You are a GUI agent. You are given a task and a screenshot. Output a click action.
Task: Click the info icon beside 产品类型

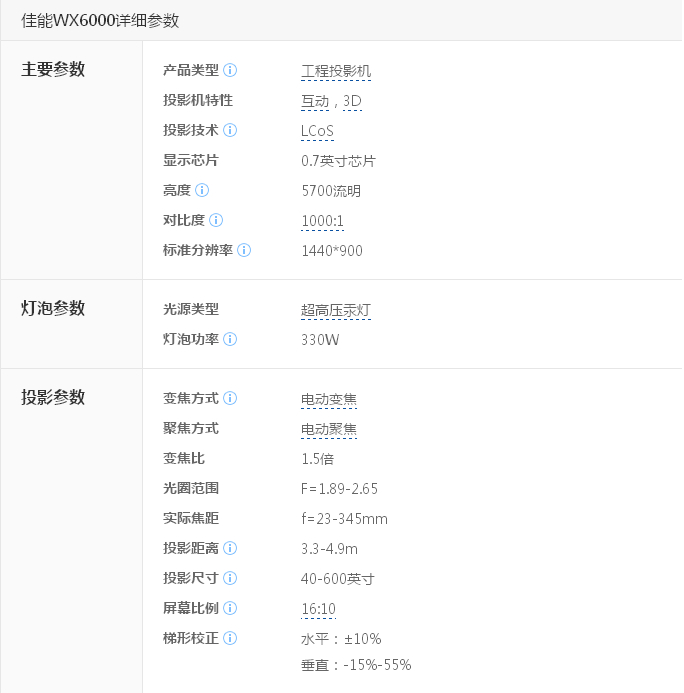(230, 70)
